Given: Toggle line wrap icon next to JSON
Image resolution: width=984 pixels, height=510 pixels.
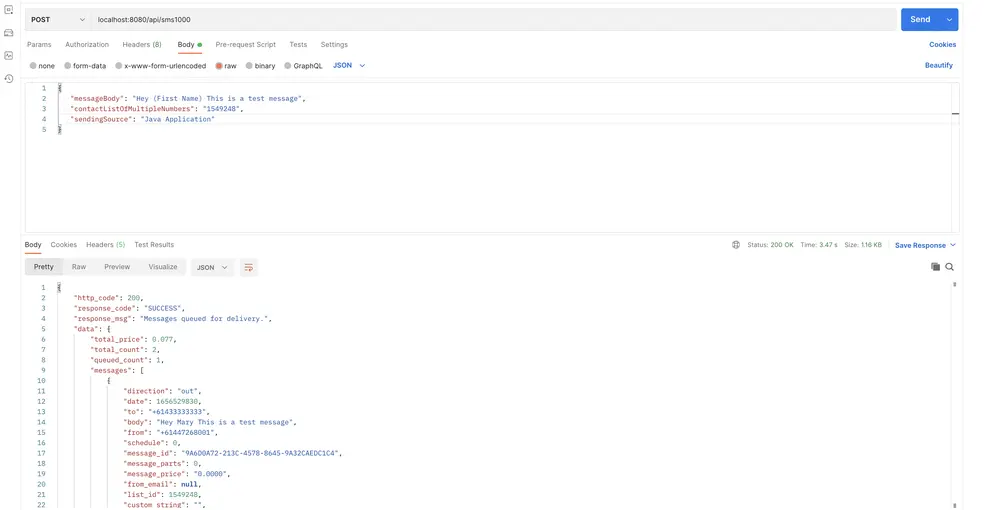Looking at the screenshot, I should coord(249,267).
